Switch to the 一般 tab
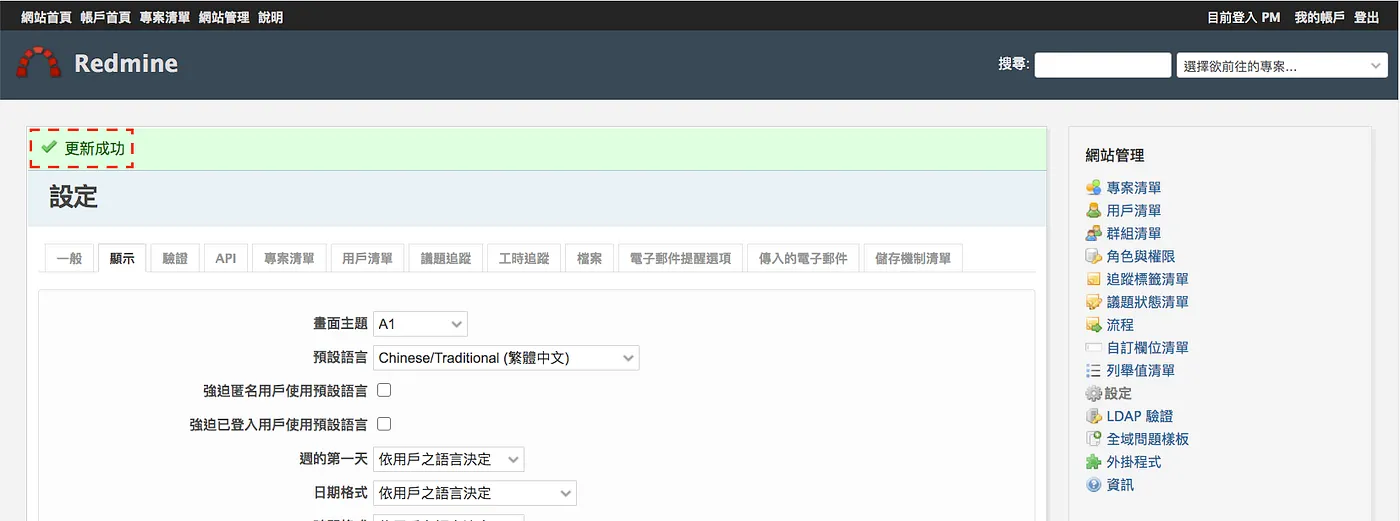1400x521 pixels. (69, 258)
